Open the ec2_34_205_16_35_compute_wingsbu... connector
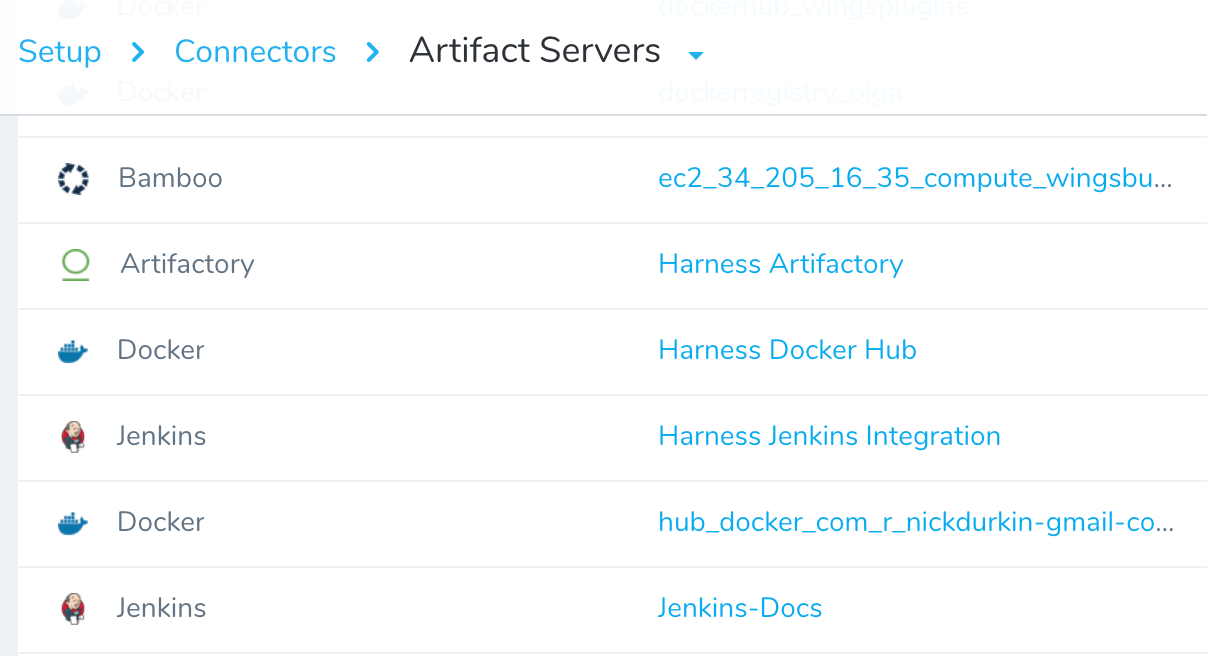 coord(915,179)
